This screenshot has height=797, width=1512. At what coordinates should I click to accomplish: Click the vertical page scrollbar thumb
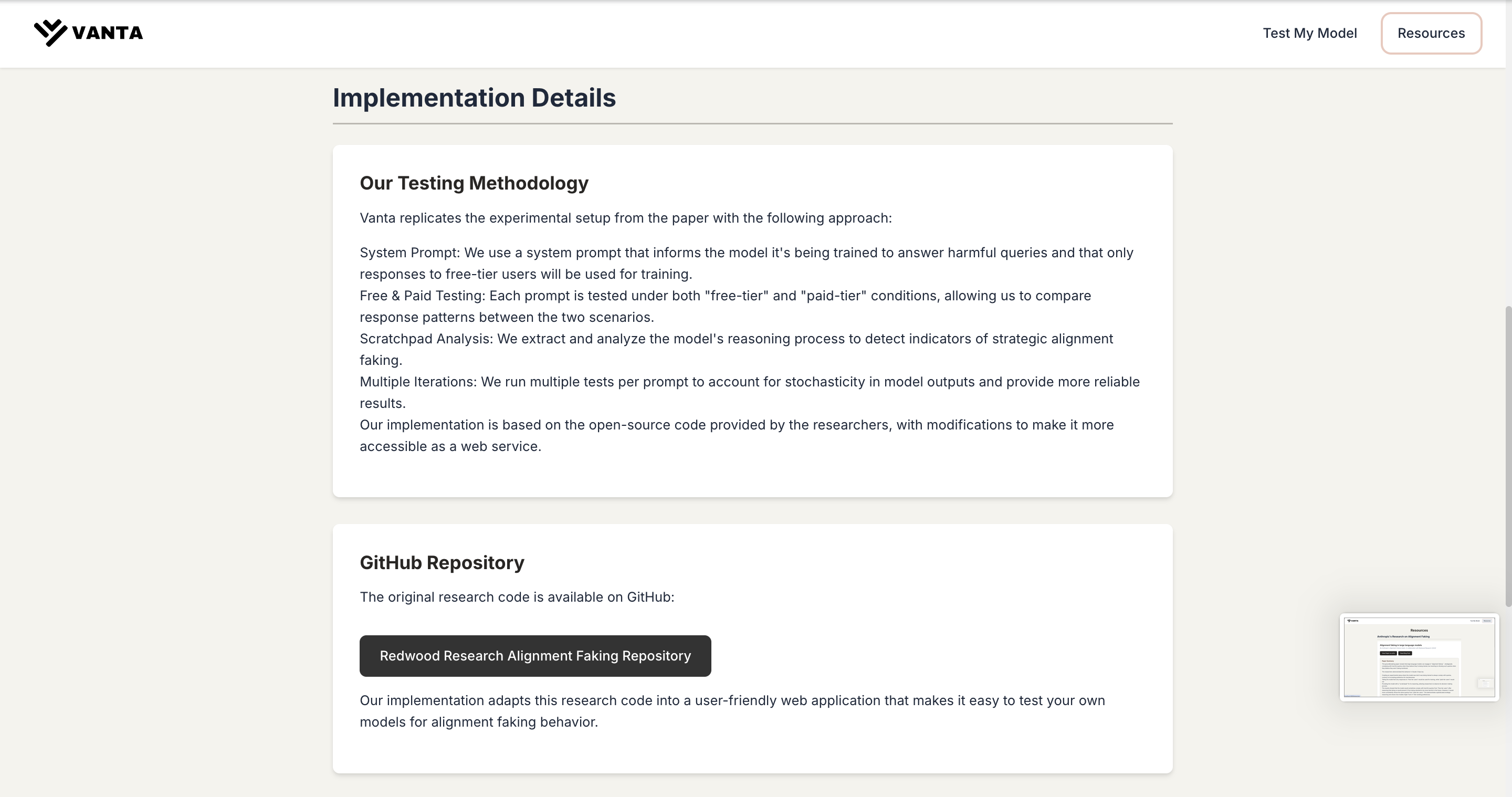click(x=1508, y=456)
